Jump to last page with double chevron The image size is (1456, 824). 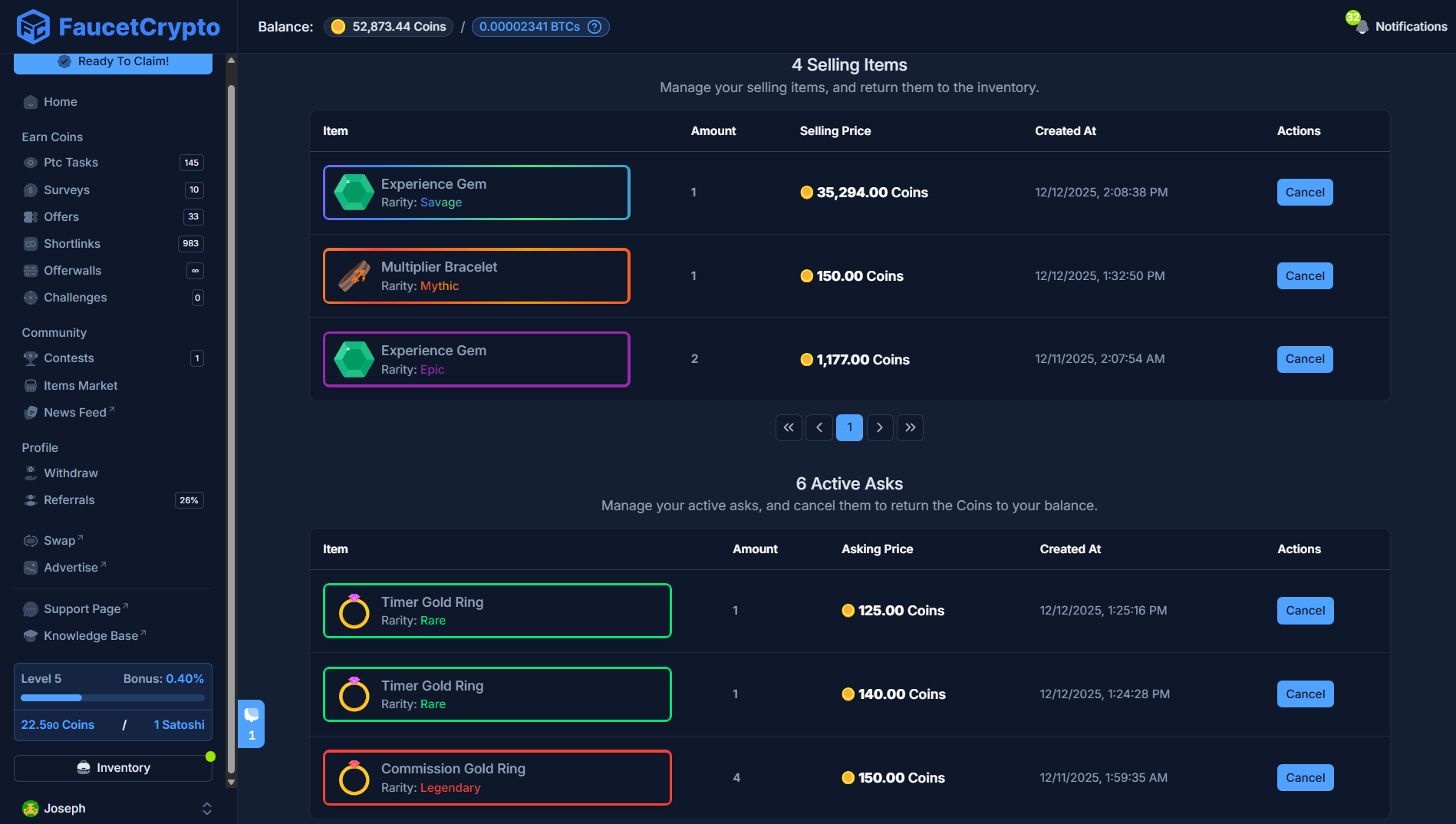[910, 427]
